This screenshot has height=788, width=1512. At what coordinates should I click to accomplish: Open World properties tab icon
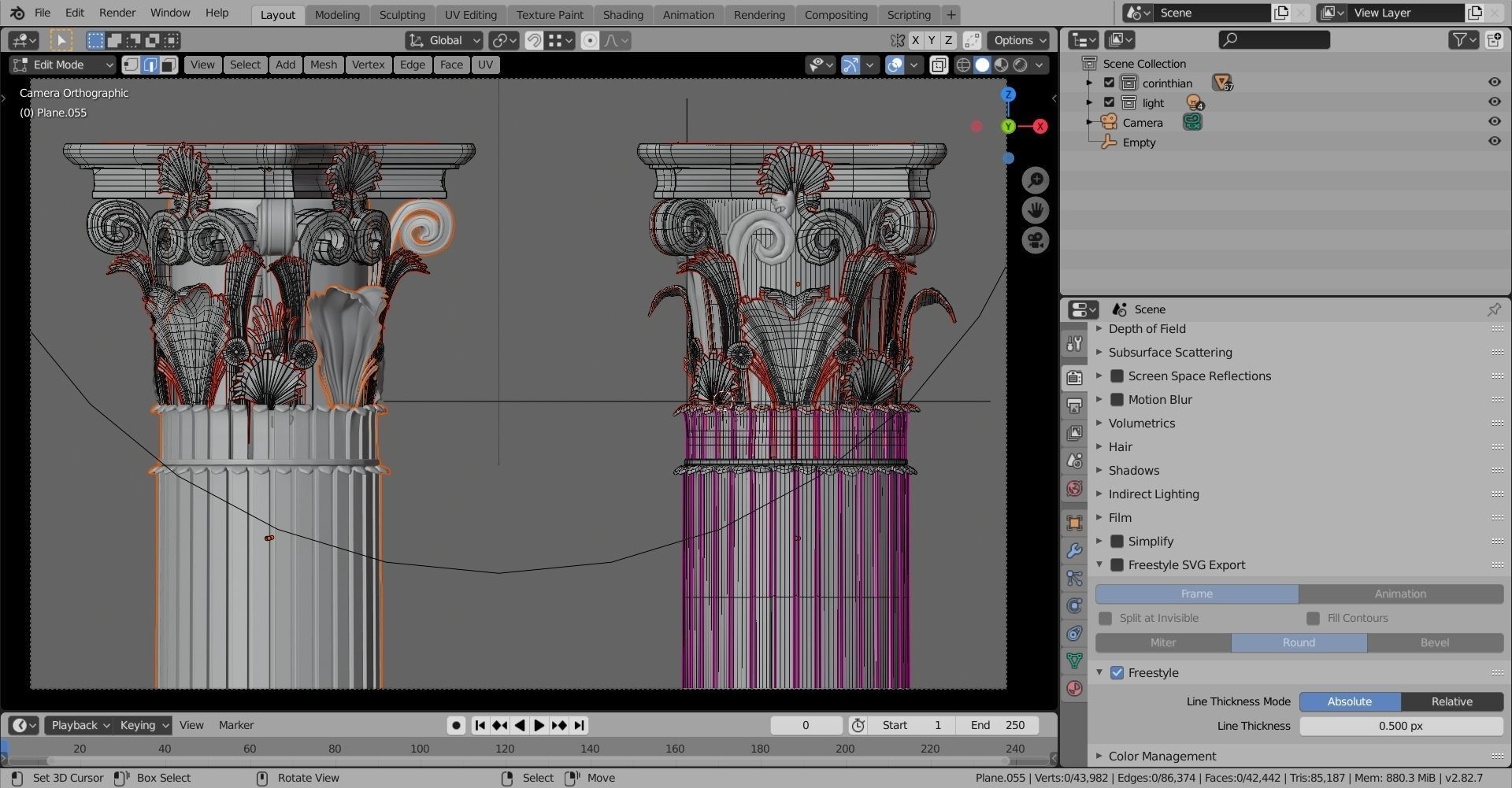(x=1074, y=488)
